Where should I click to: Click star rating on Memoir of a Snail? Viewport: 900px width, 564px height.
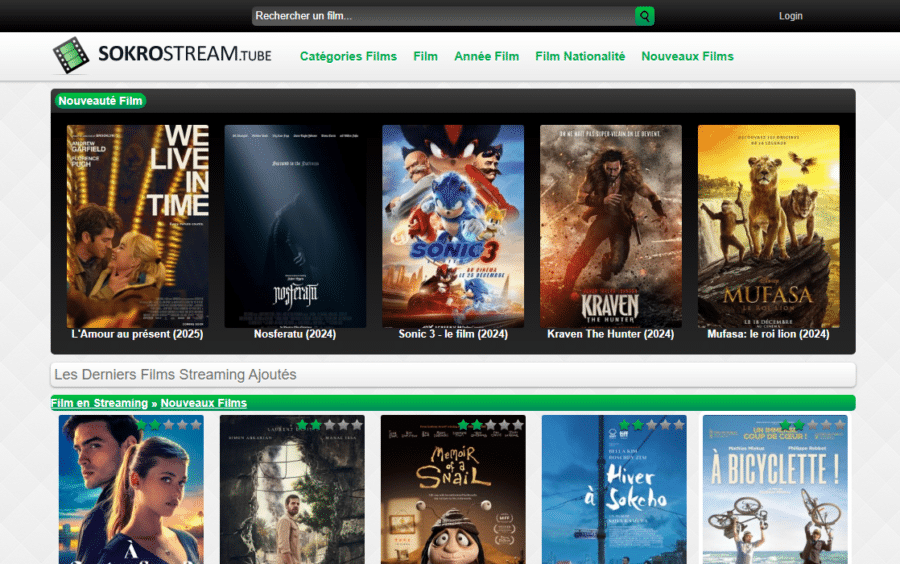(491, 425)
